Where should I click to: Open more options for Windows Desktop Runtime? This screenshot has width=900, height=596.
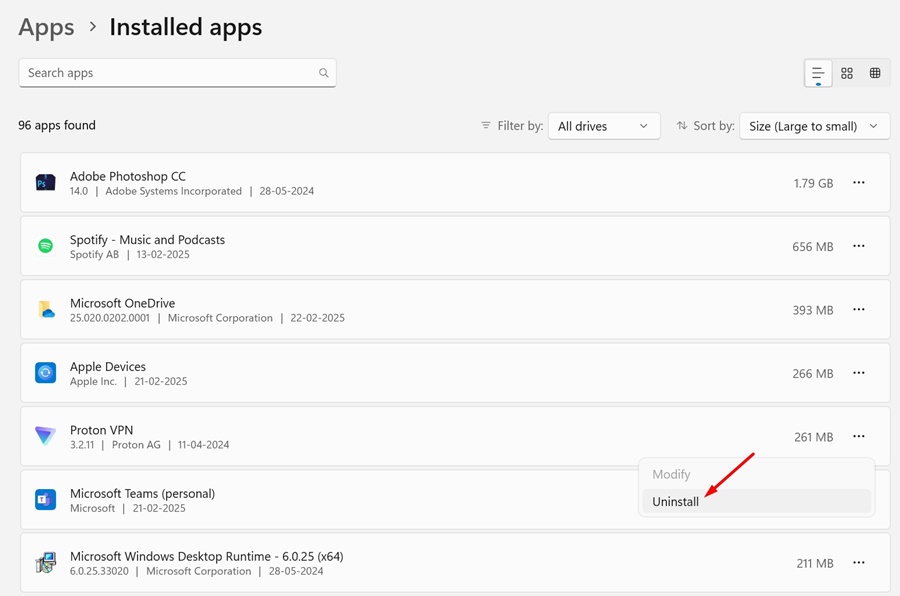(858, 563)
